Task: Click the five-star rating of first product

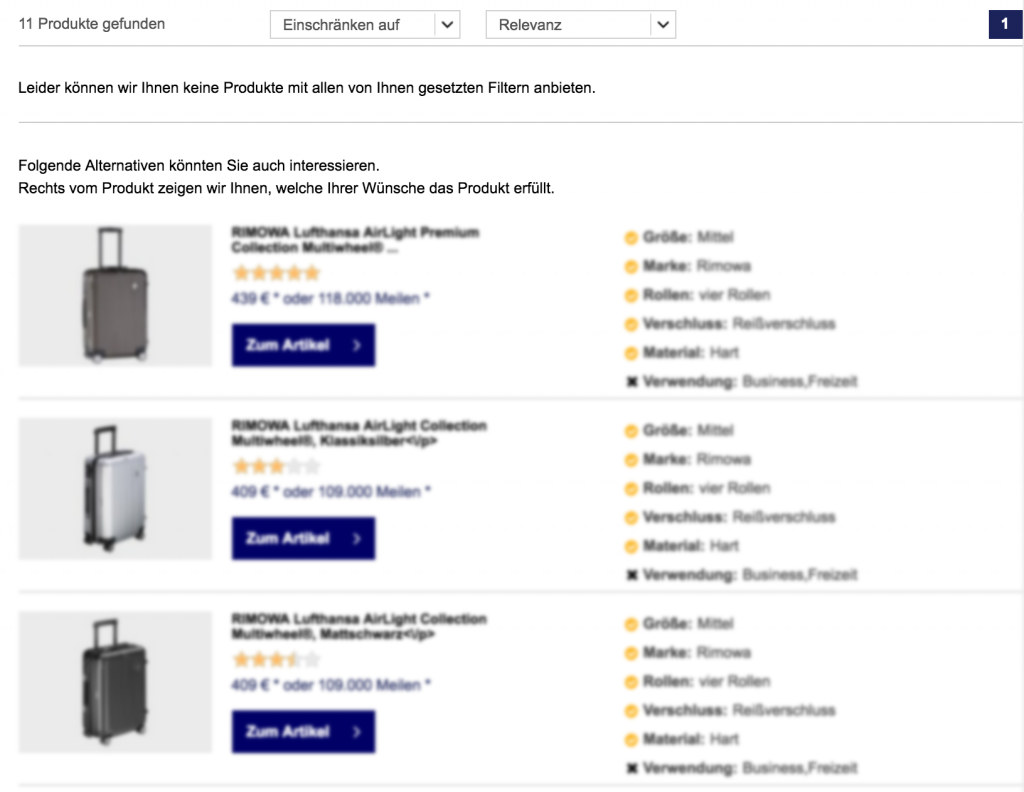Action: 276,273
